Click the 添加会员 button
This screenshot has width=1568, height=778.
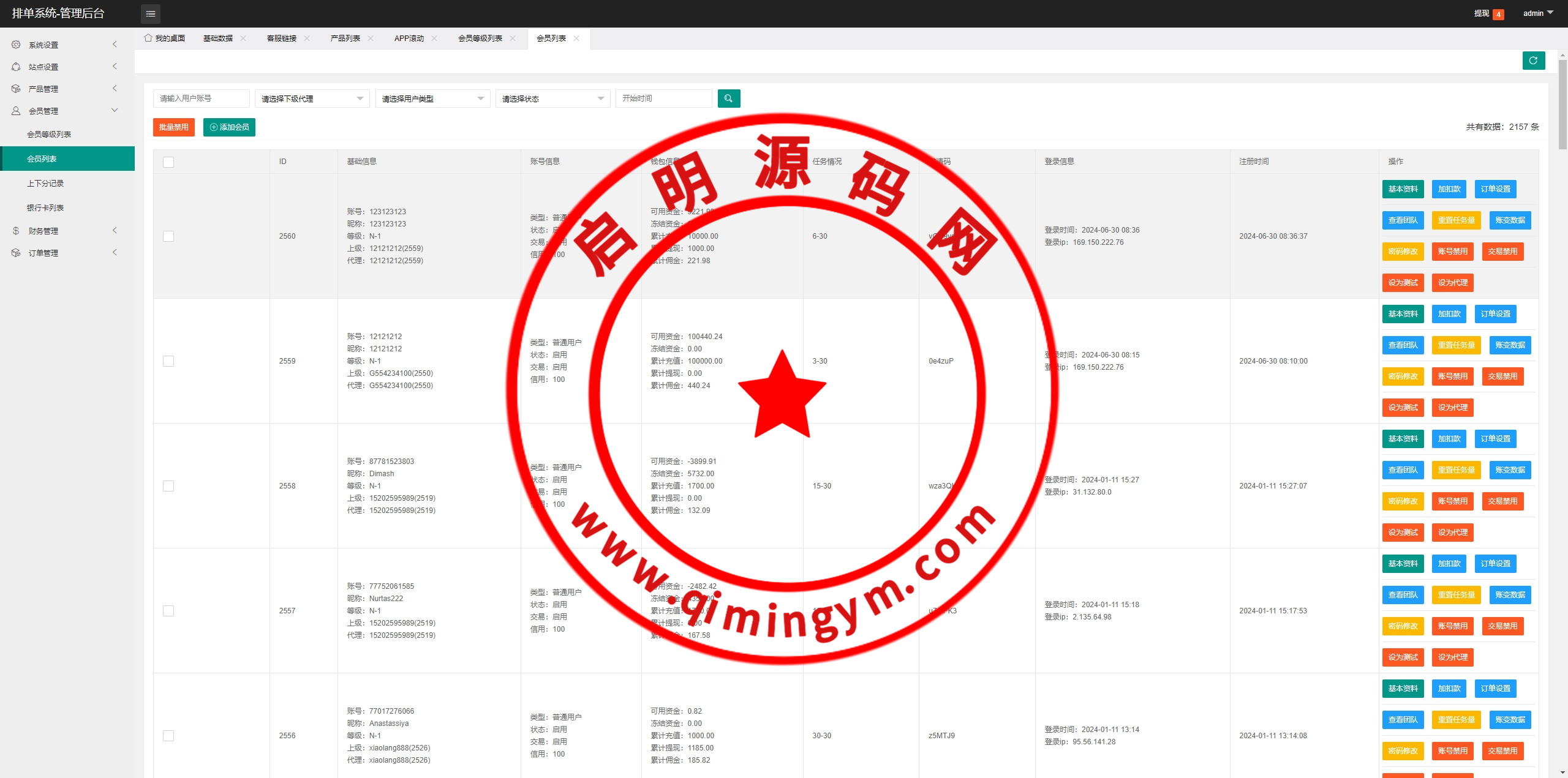(229, 127)
